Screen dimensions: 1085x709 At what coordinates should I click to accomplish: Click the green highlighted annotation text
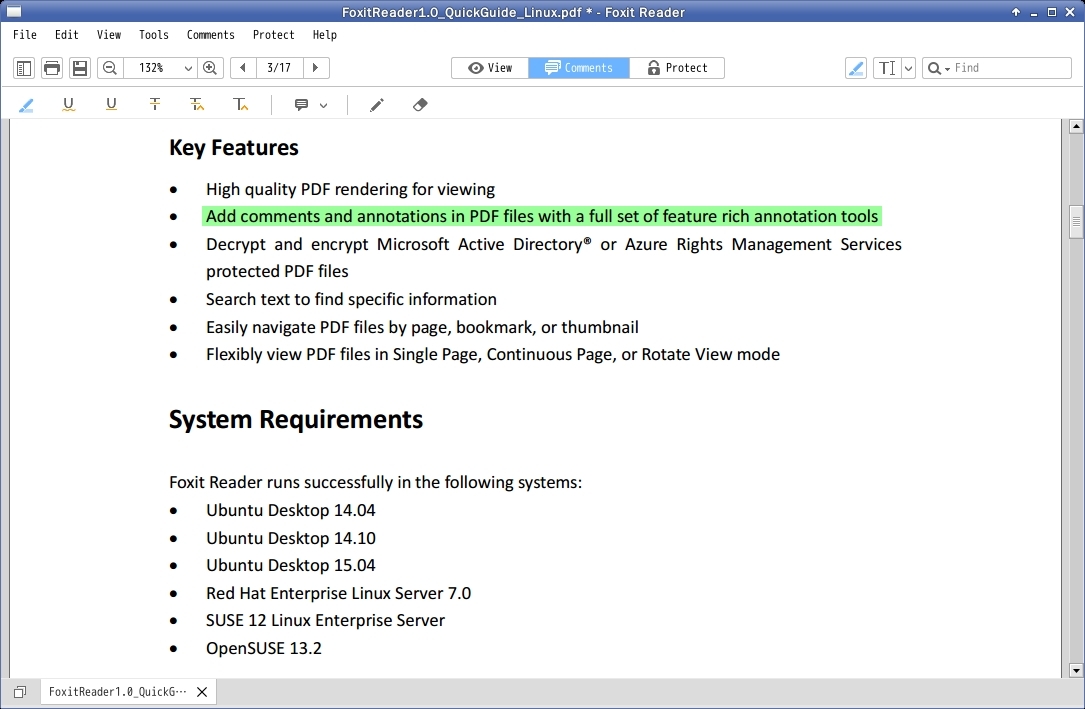point(542,217)
